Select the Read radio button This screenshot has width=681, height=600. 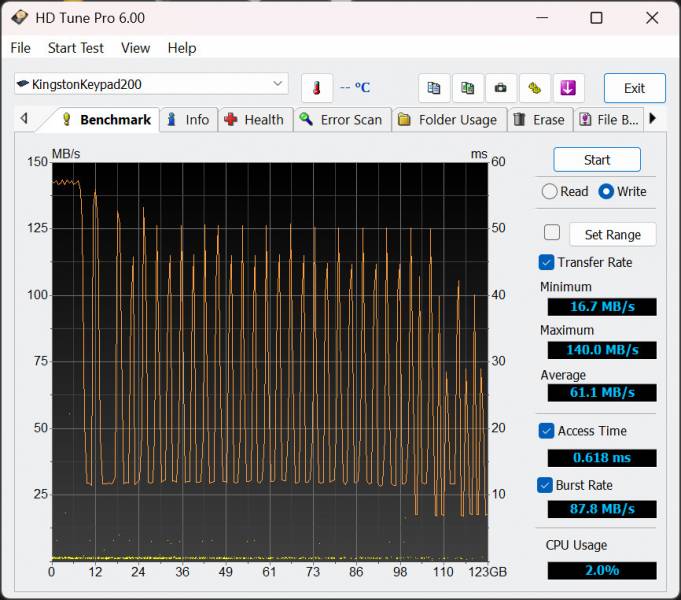(549, 192)
